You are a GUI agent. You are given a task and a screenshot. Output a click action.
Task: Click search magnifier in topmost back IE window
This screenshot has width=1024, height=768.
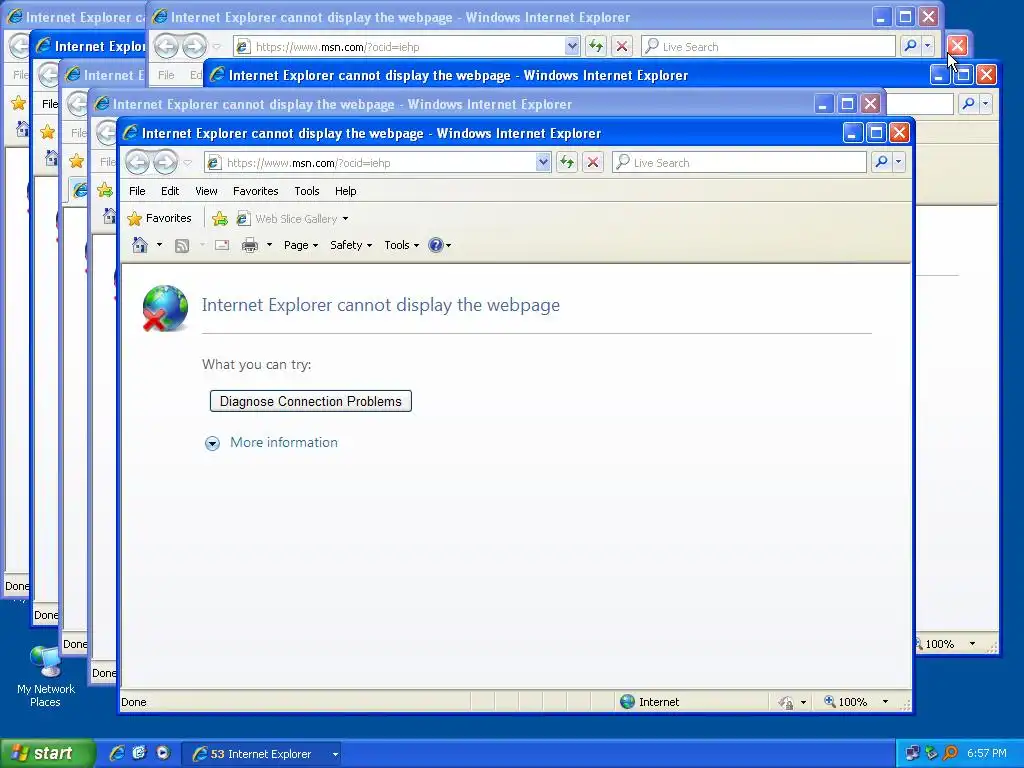click(x=910, y=46)
